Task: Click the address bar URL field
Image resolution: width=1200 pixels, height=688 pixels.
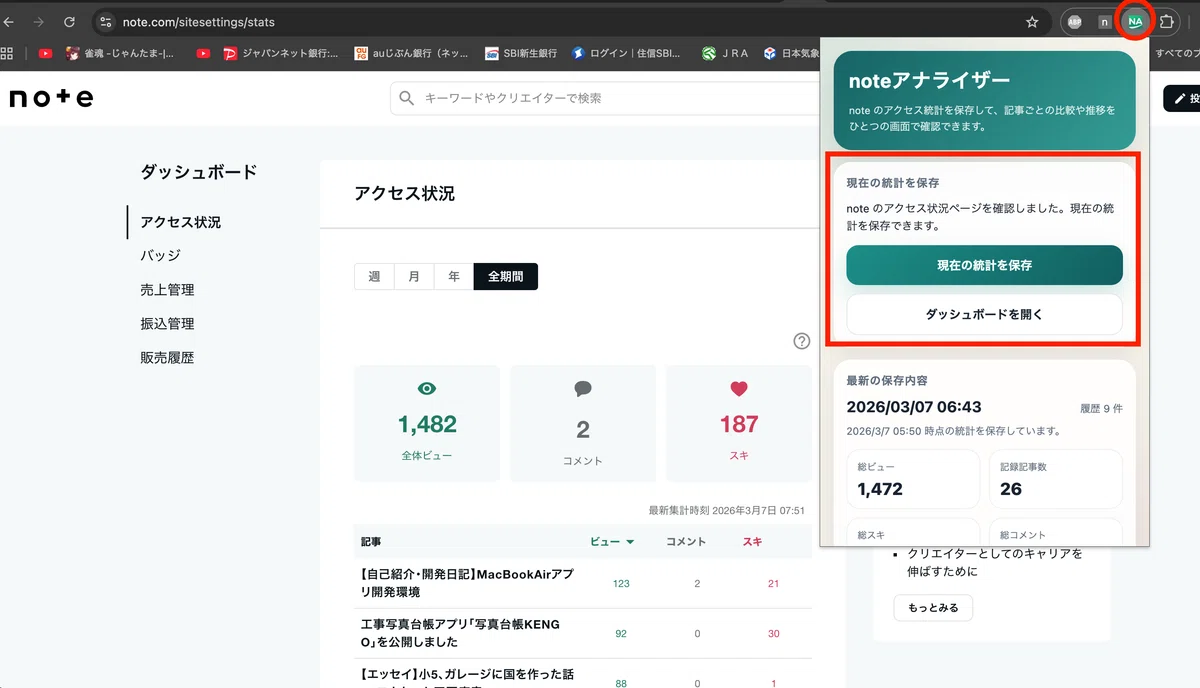Action: pos(570,21)
